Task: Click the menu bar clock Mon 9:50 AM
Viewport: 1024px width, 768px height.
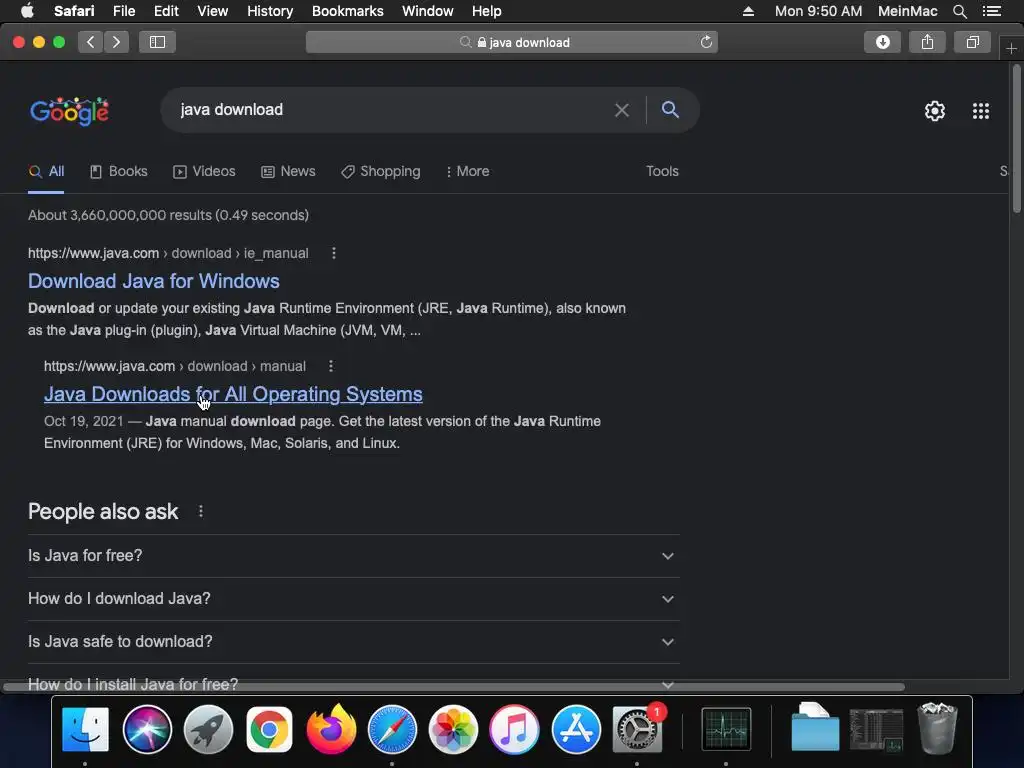Action: coord(818,11)
